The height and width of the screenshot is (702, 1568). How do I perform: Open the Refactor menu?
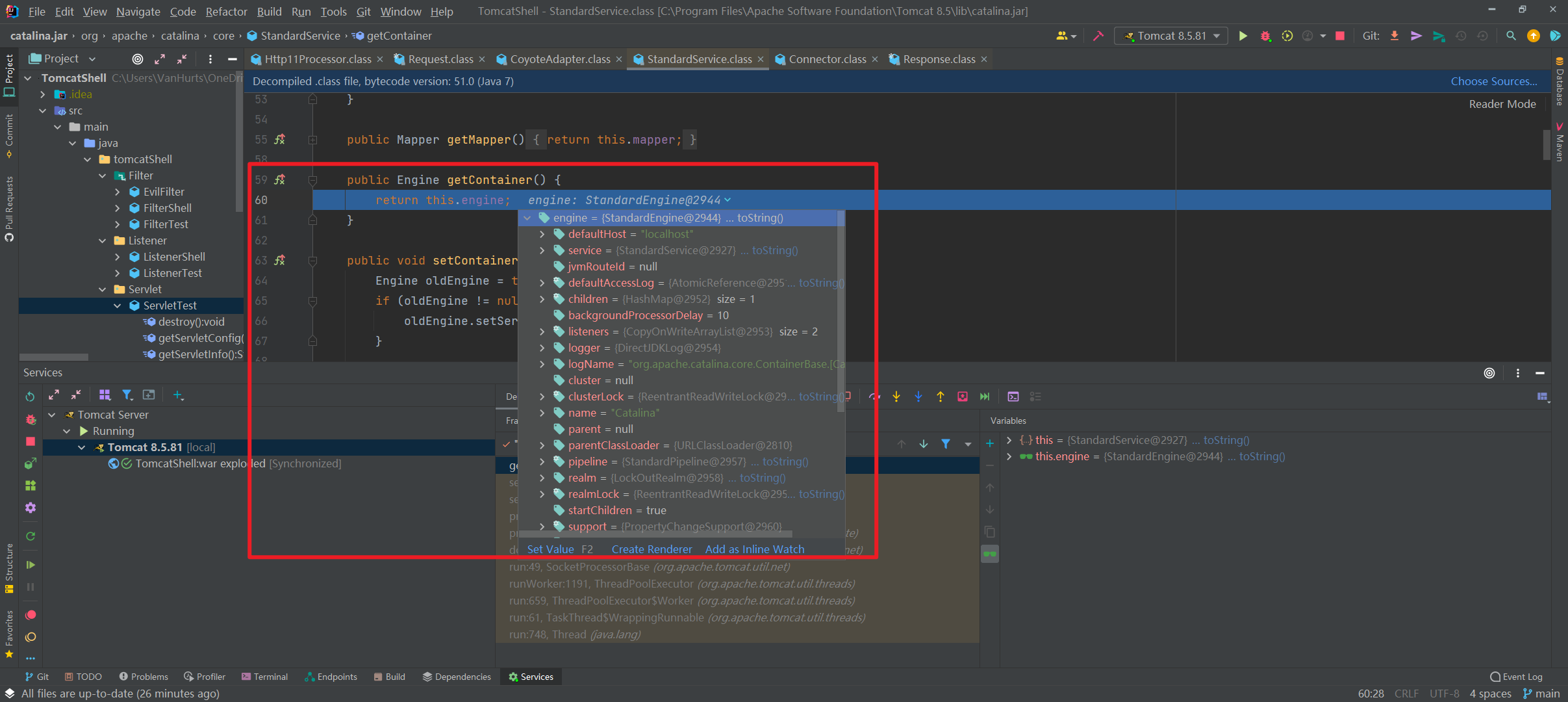coord(226,11)
